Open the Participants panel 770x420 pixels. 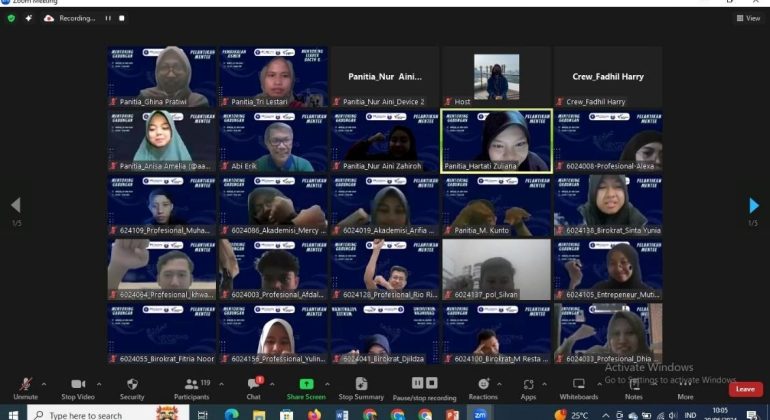192,389
